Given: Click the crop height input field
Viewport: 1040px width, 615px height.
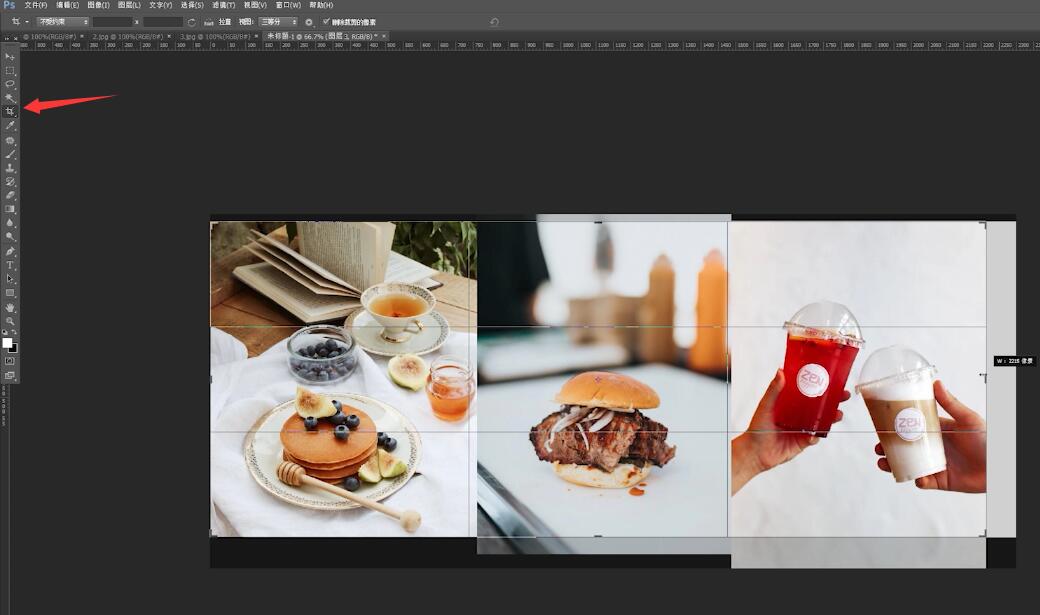Looking at the screenshot, I should click(x=163, y=22).
